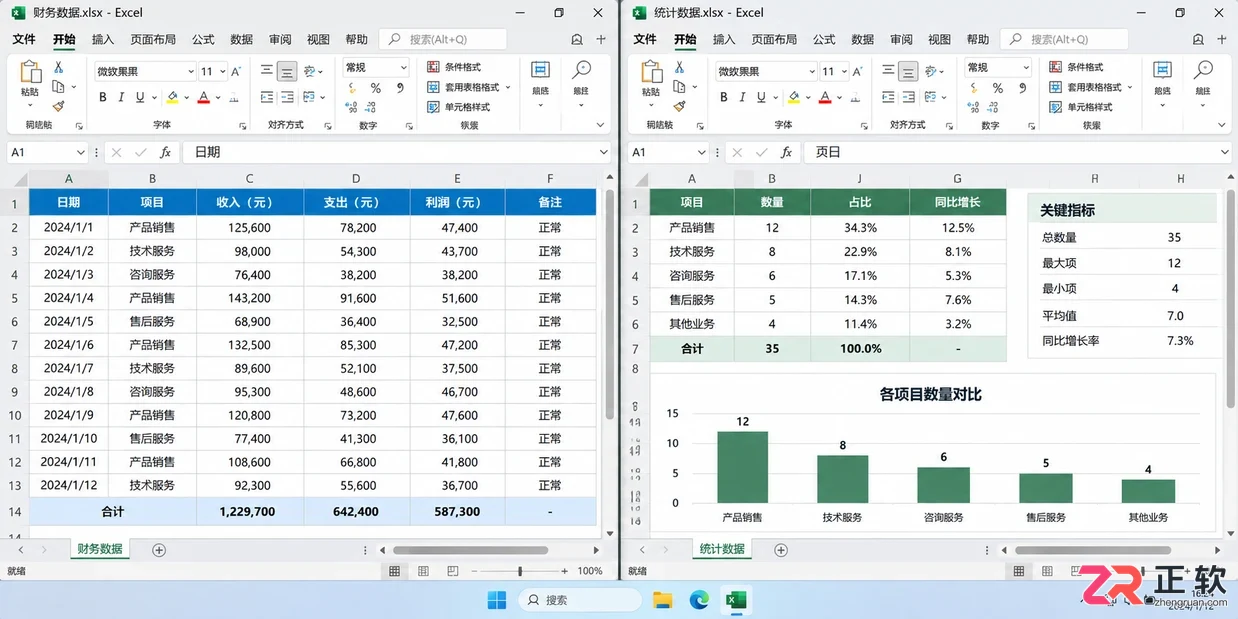Open the 文件 menu in 财务数据 window
This screenshot has height=619, width=1238.
pos(24,39)
